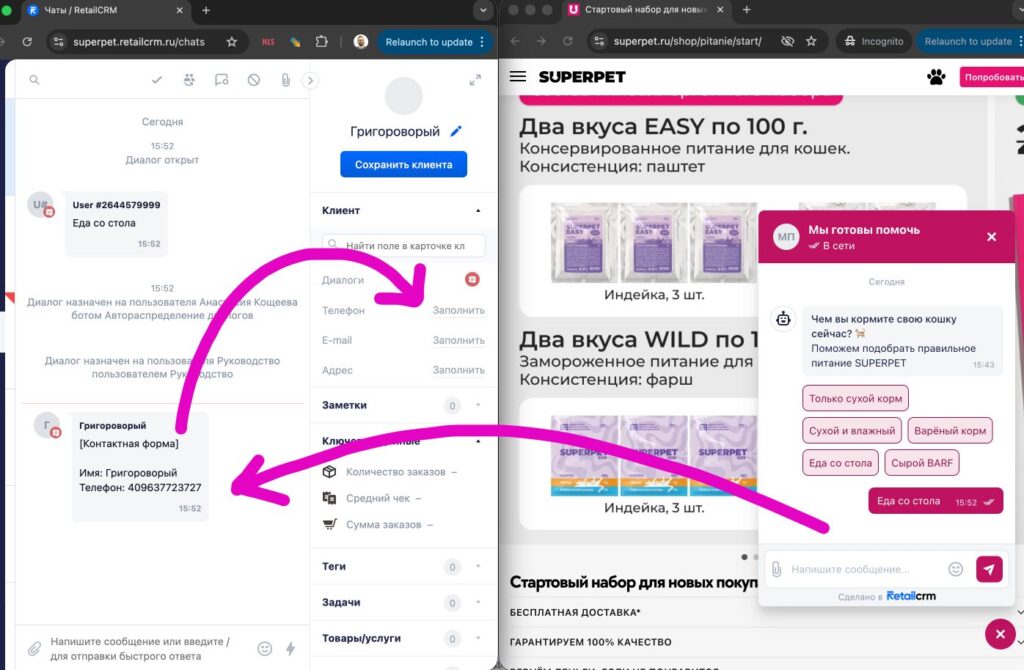Choose Варёный корм reply

950,430
